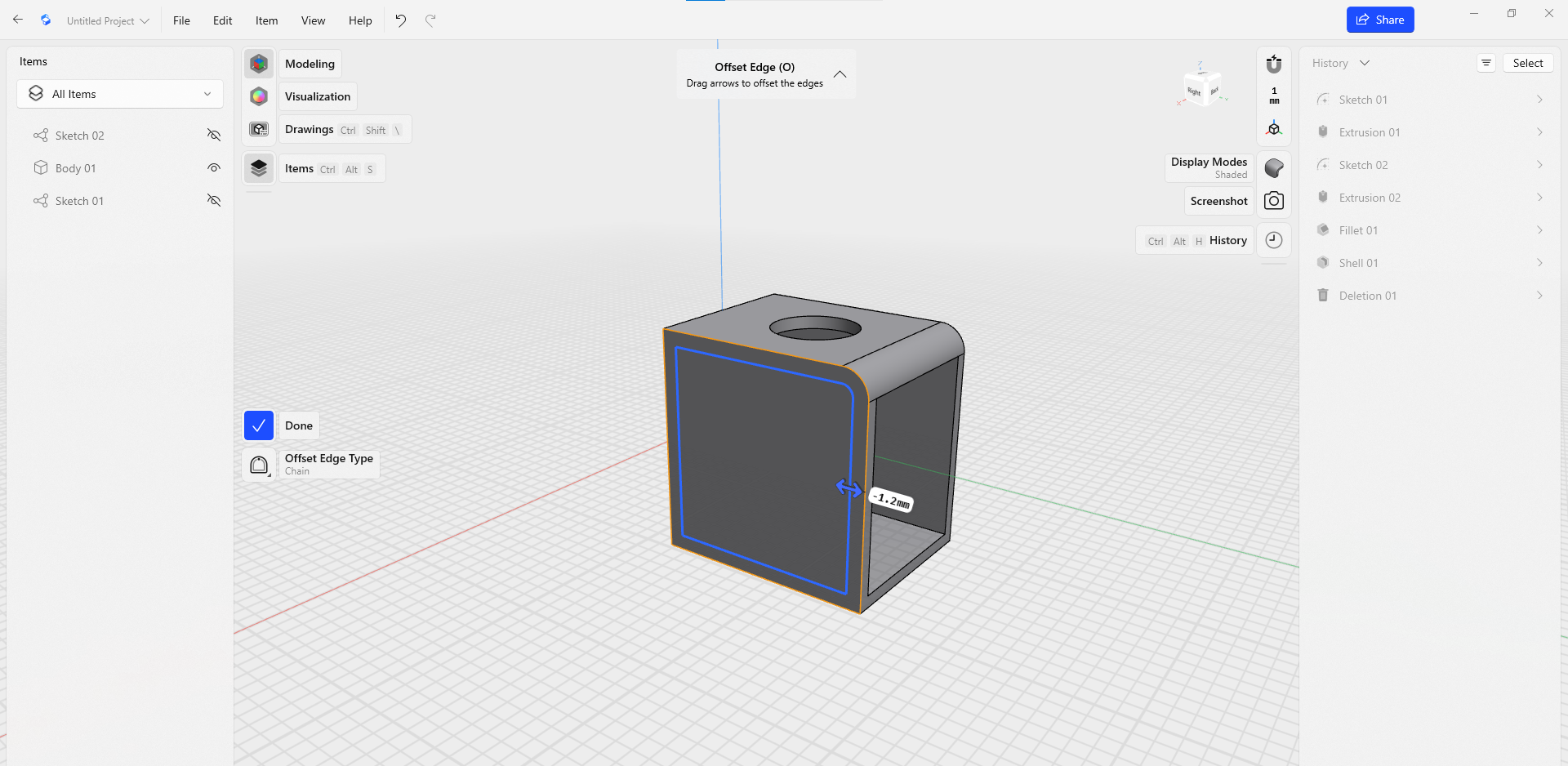Image resolution: width=1568 pixels, height=766 pixels.
Task: Select the circular hole on top face
Action: point(815,328)
